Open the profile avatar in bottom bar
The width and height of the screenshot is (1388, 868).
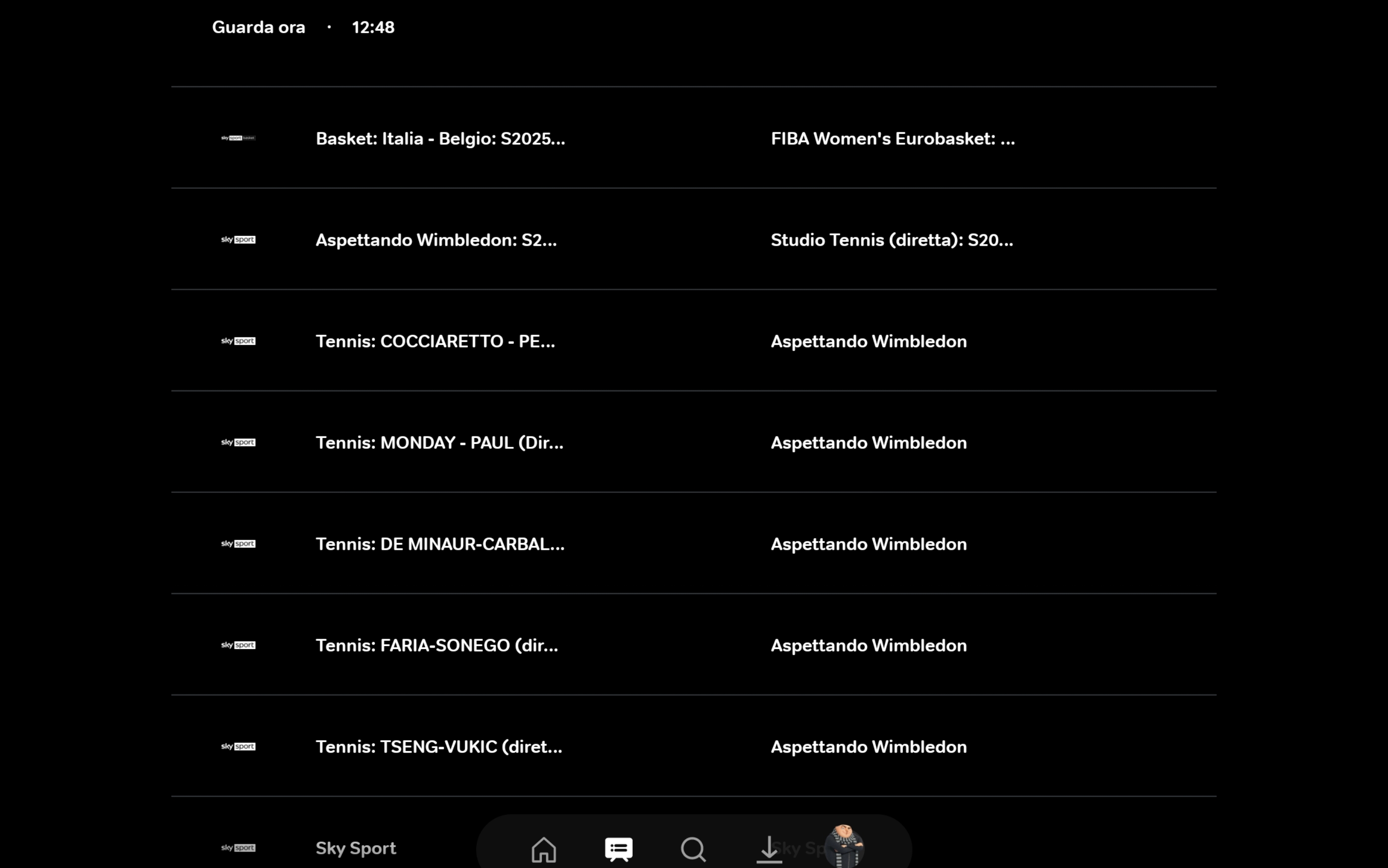(844, 846)
